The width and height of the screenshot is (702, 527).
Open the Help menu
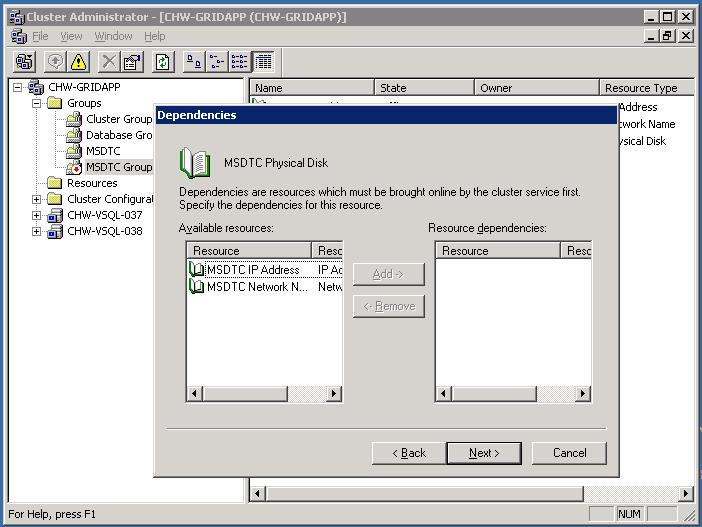tap(154, 36)
